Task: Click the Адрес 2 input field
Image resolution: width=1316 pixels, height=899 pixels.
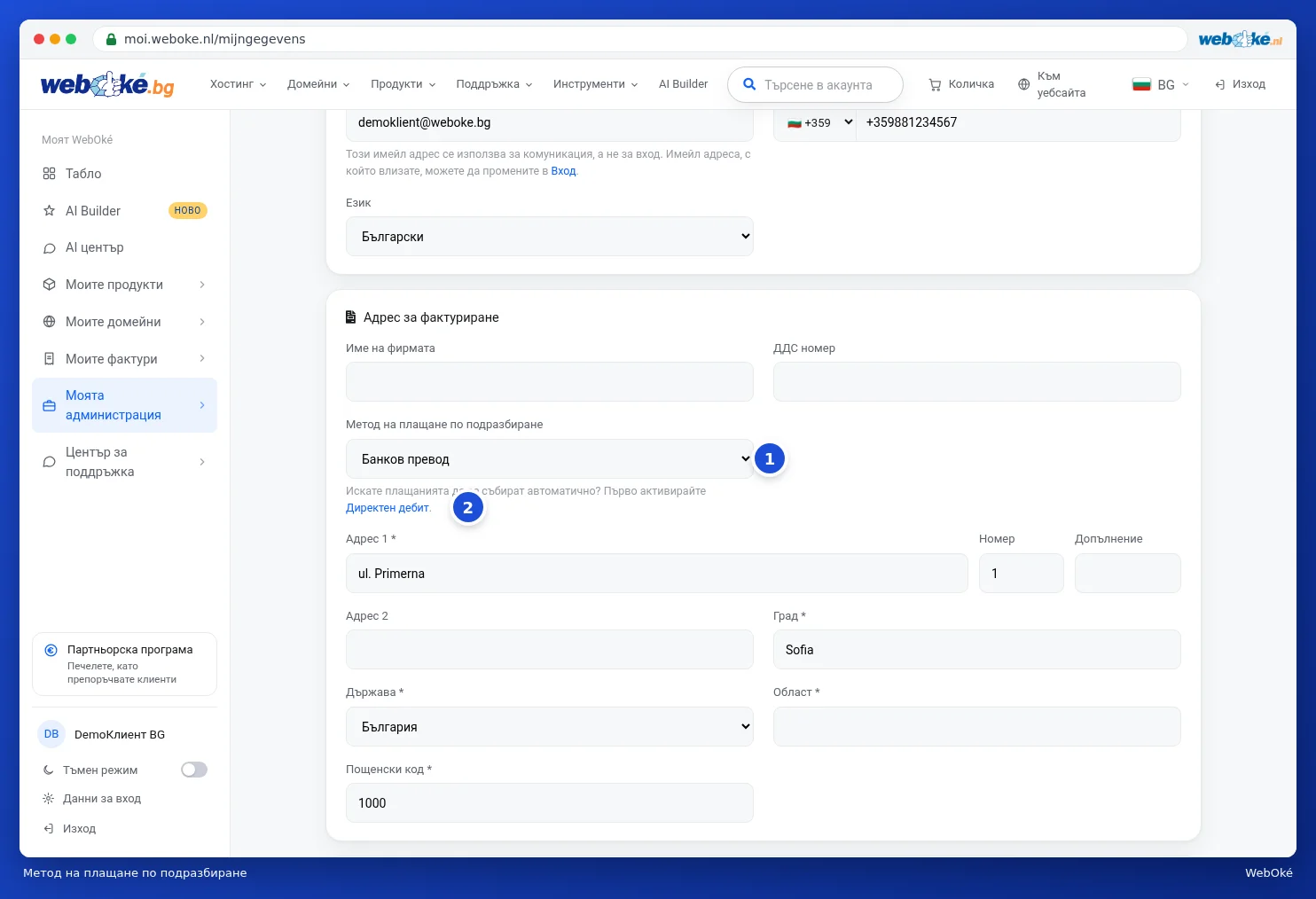Action: [x=550, y=650]
